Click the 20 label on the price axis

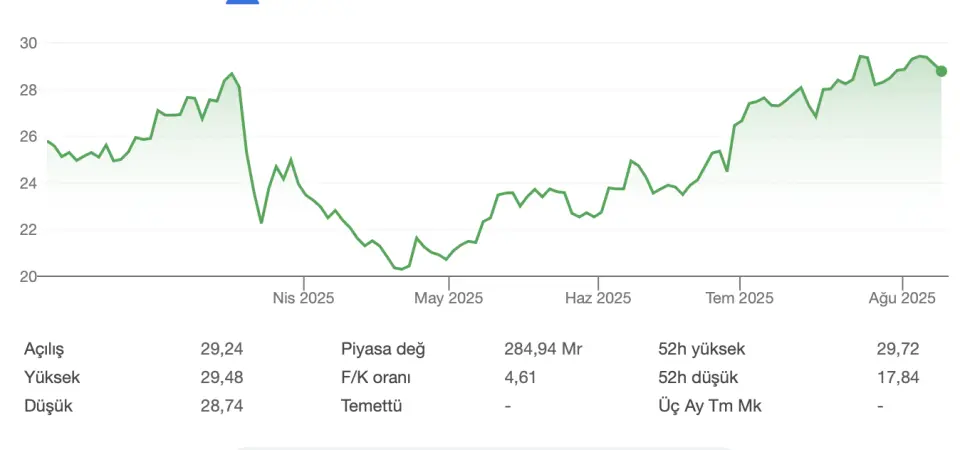coord(31,276)
